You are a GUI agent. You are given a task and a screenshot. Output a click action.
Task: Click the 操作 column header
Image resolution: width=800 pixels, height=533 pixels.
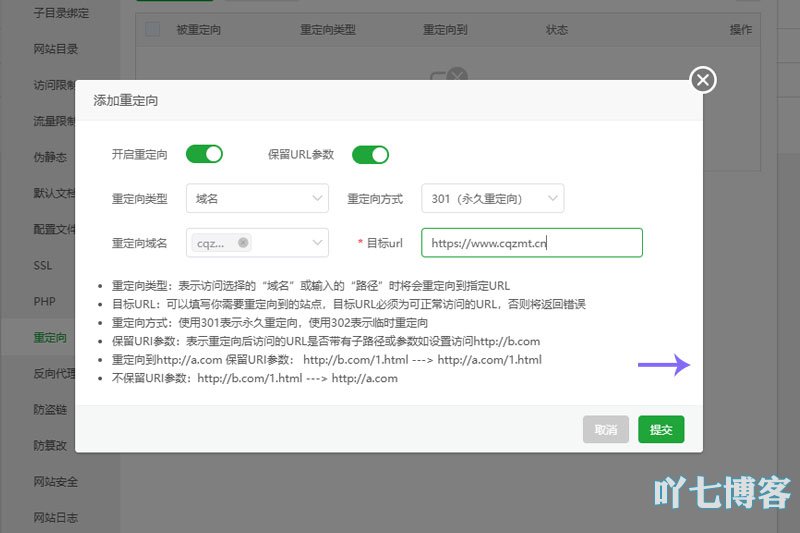coord(741,30)
